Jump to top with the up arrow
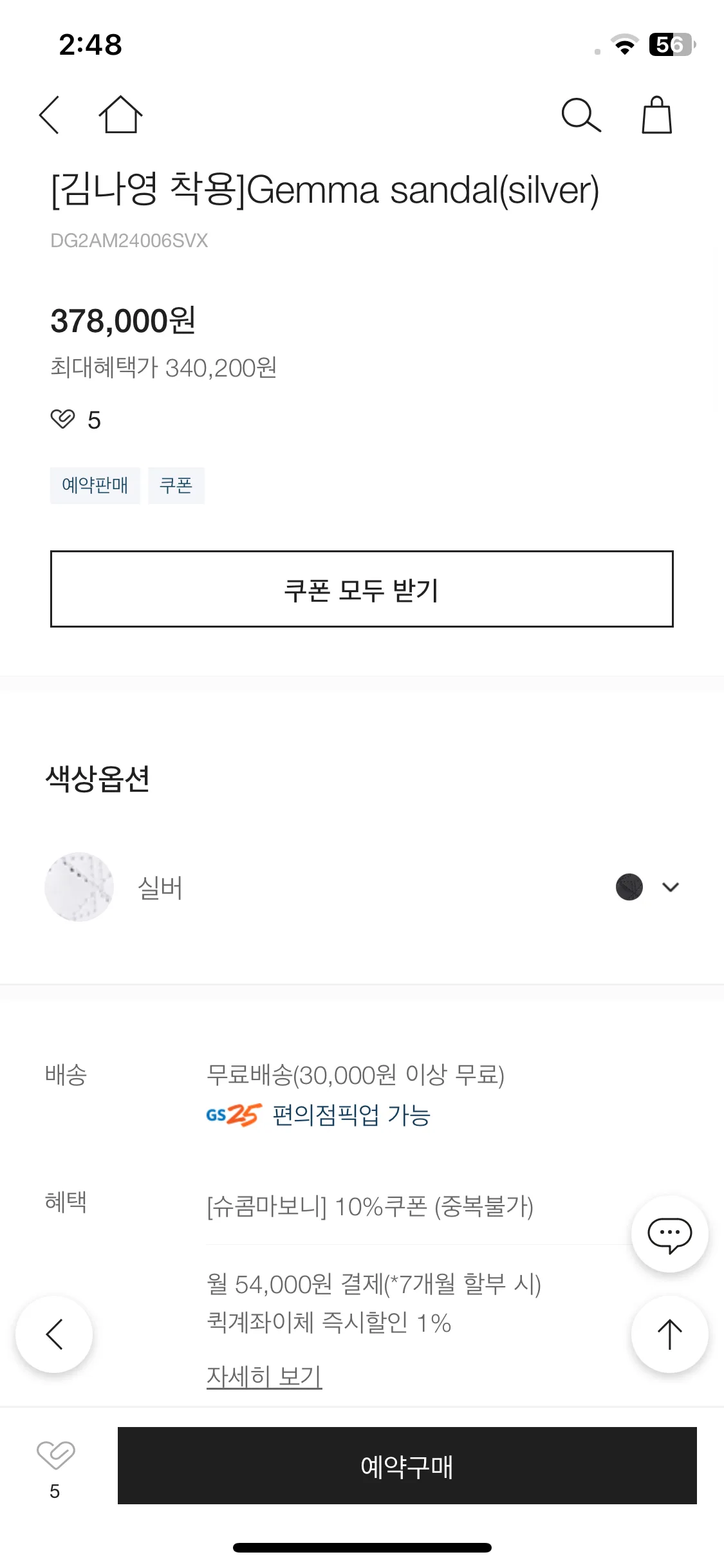724x1568 pixels. (x=669, y=1334)
